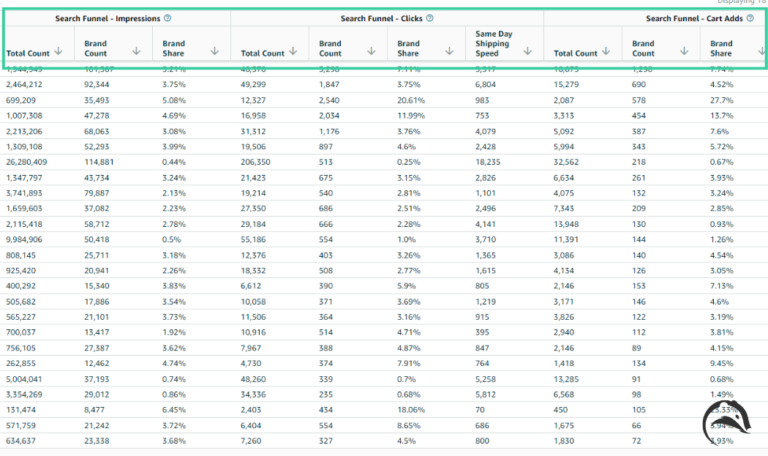Select the 48,260 clicks total value
The image size is (768, 456).
(x=253, y=379)
